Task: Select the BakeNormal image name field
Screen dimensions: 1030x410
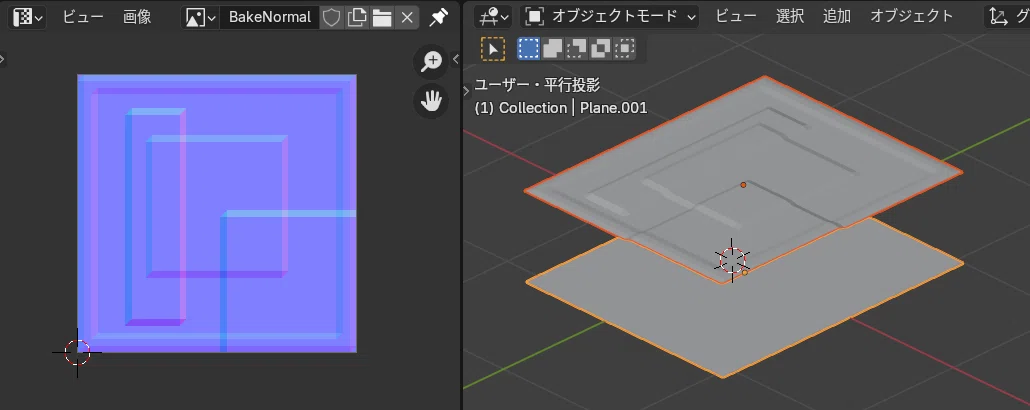Action: pos(269,17)
